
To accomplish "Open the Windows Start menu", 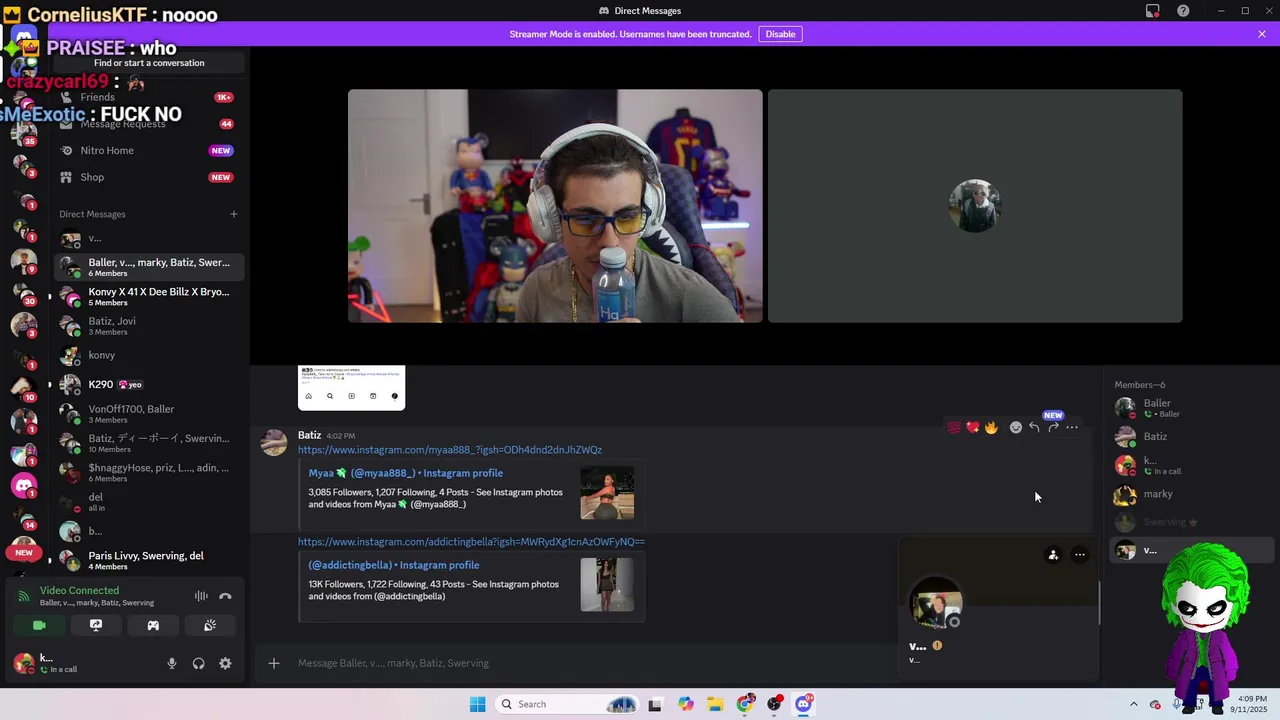I will [x=478, y=704].
